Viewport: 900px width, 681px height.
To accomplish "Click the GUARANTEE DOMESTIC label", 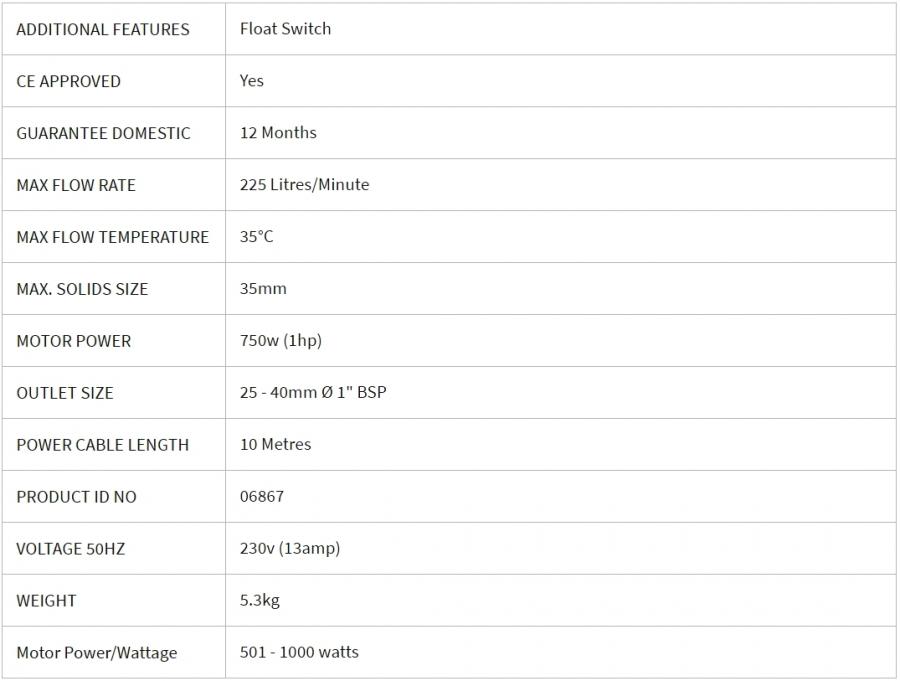I will 103,133.
